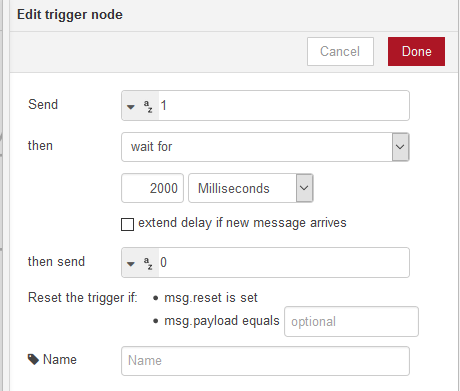Click the Done button

pos(416,51)
